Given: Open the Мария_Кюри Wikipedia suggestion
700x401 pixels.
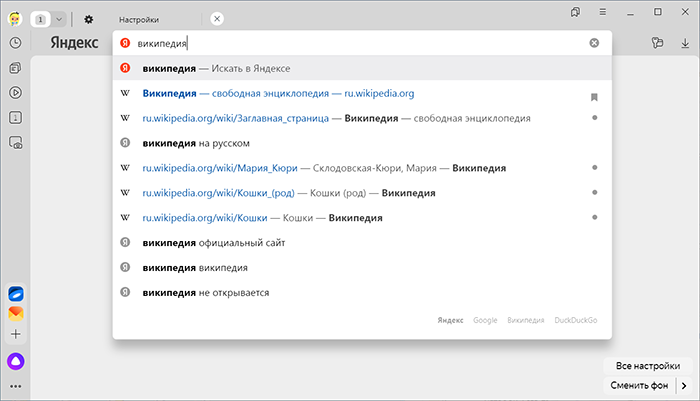Looking at the screenshot, I should (x=362, y=168).
